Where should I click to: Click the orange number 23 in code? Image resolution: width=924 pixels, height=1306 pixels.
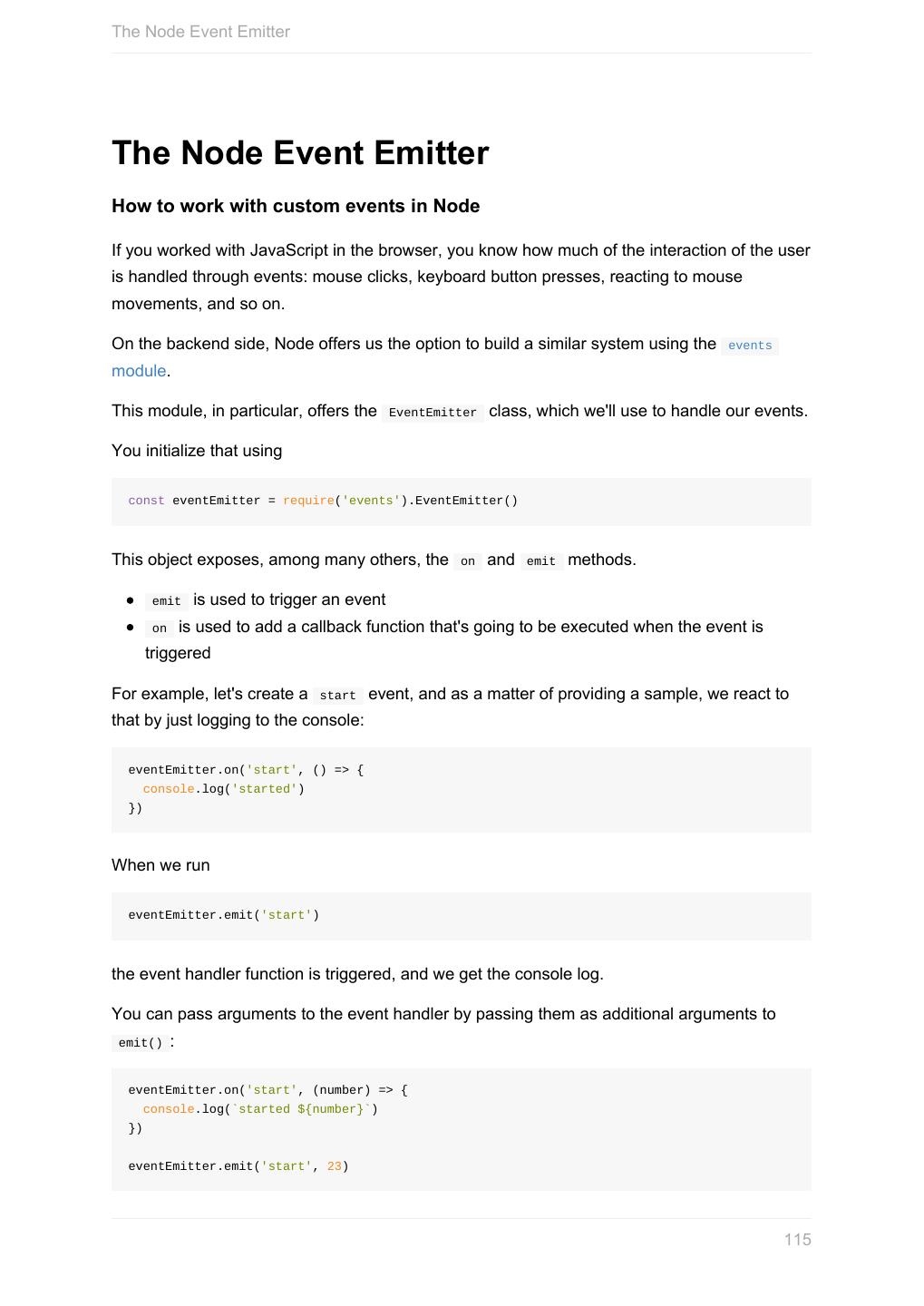pos(334,1166)
